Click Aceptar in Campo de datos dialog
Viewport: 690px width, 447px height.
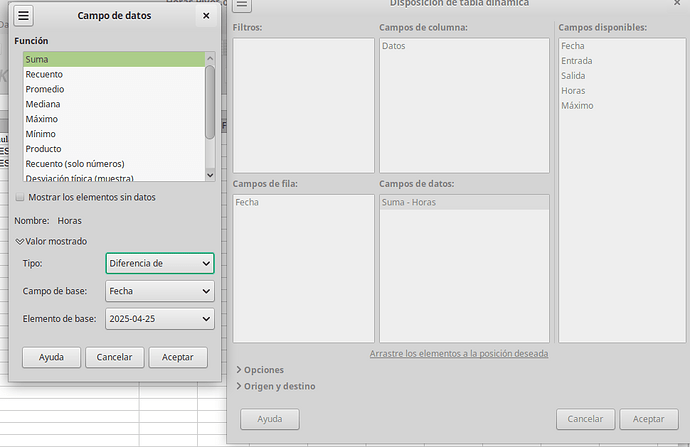pyautogui.click(x=178, y=357)
